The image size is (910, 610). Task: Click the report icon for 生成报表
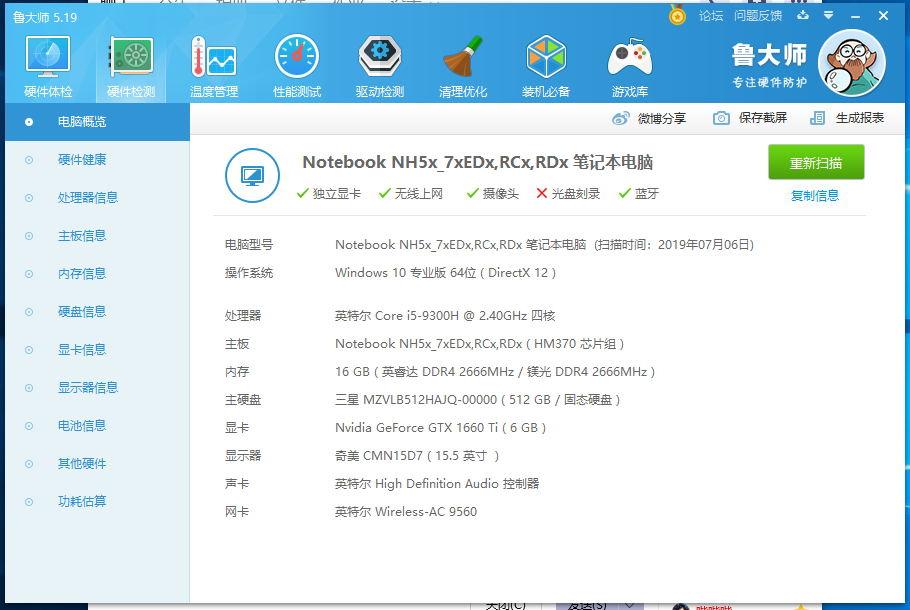pos(817,118)
